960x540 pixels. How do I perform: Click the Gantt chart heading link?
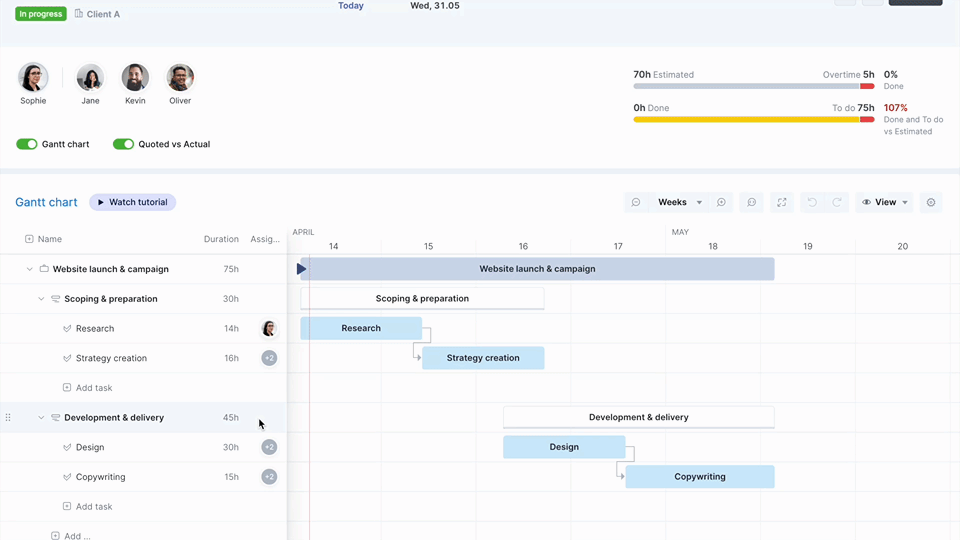click(47, 202)
